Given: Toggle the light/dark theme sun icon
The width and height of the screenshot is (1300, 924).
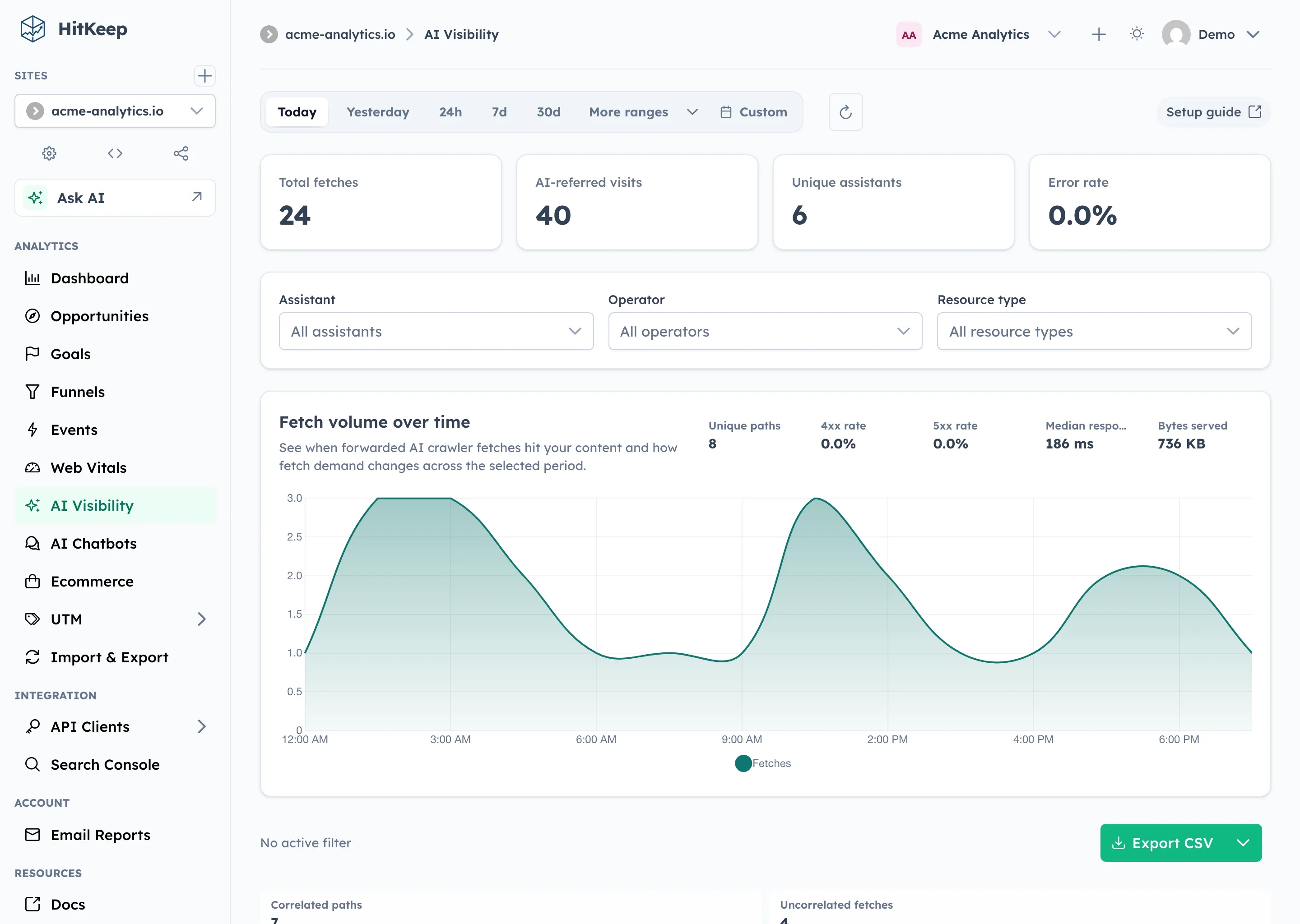Looking at the screenshot, I should tap(1137, 34).
